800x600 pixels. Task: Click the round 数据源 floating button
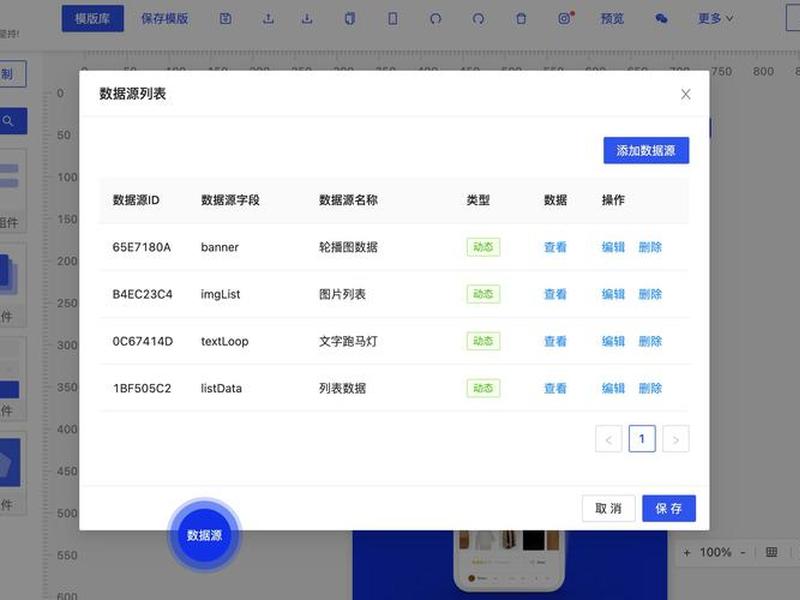coord(205,535)
